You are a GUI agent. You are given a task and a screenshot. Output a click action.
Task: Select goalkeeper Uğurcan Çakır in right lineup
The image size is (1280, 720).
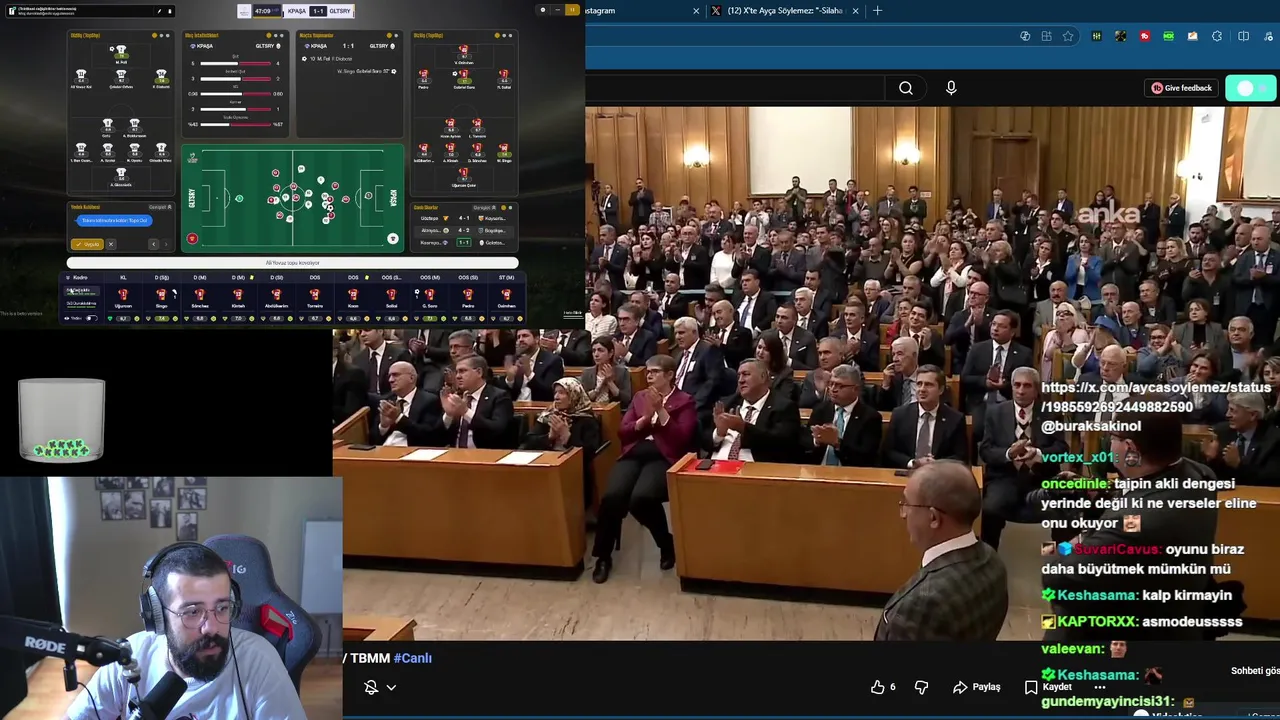463,178
